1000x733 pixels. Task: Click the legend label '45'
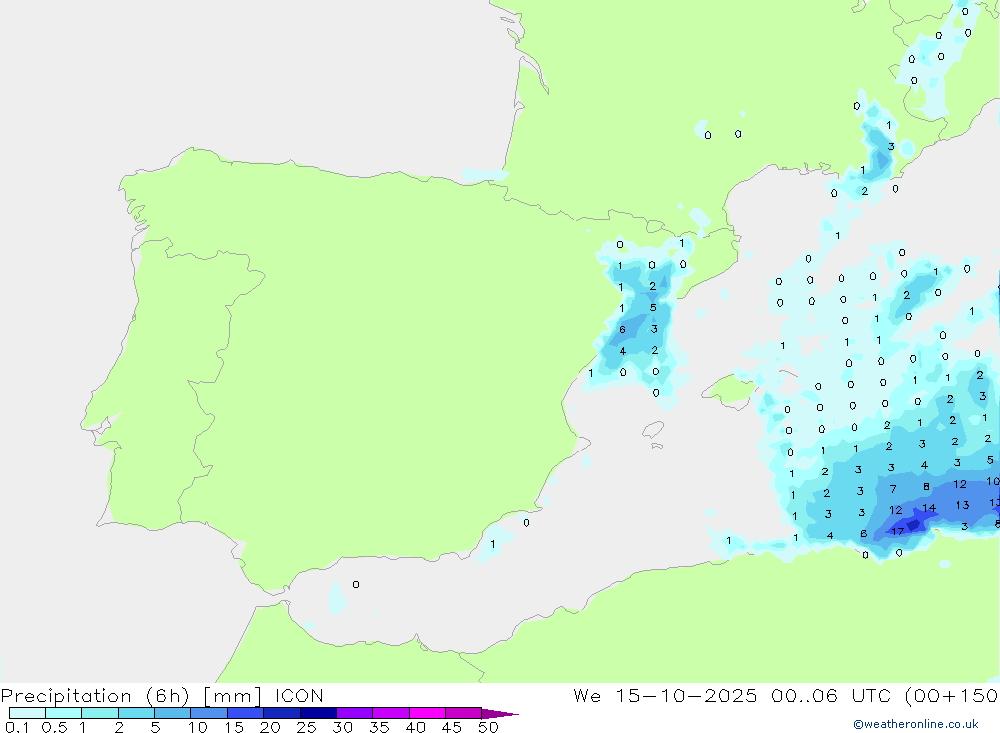452,727
